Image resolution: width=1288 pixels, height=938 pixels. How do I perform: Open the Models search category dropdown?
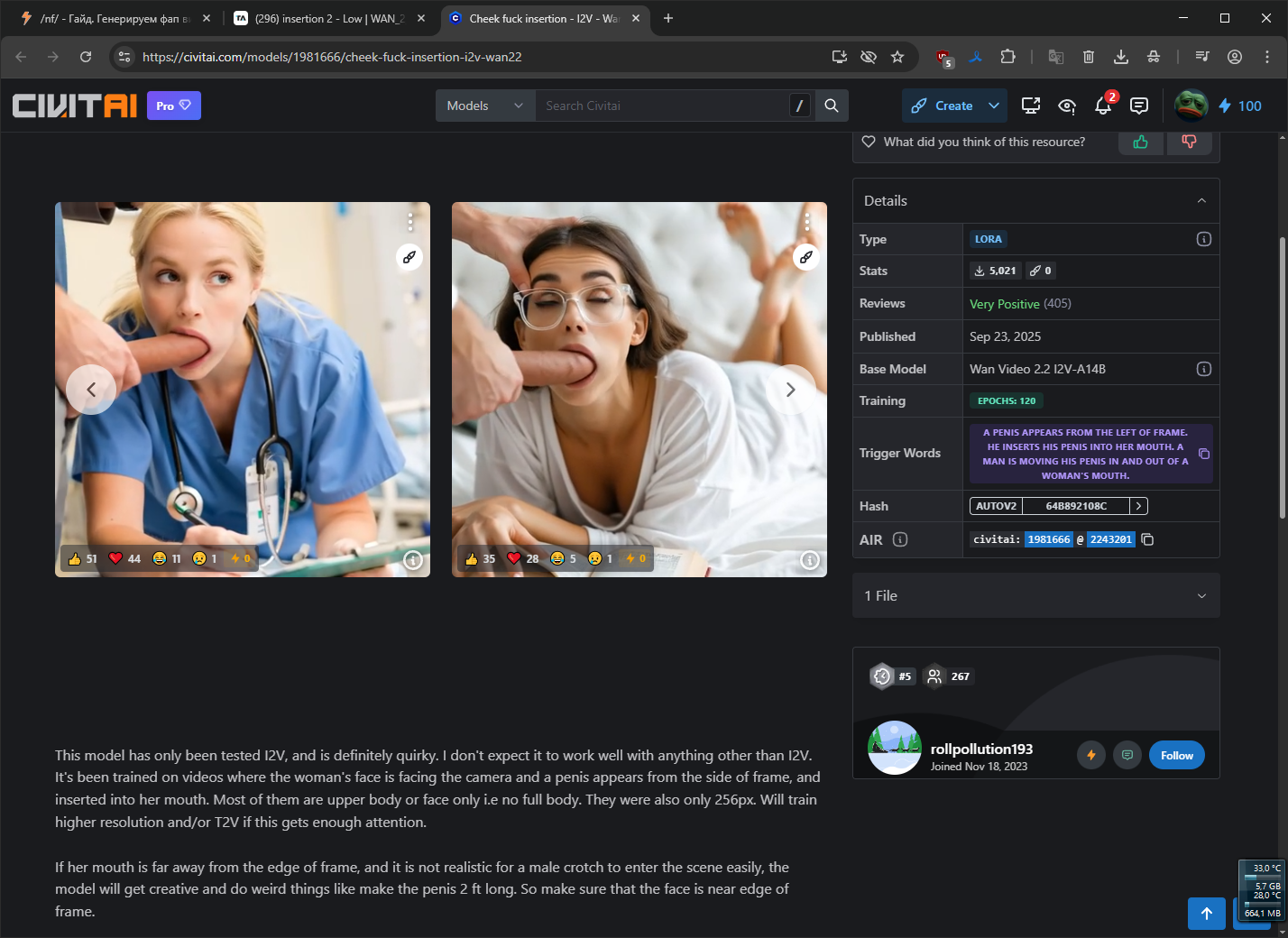click(x=485, y=106)
